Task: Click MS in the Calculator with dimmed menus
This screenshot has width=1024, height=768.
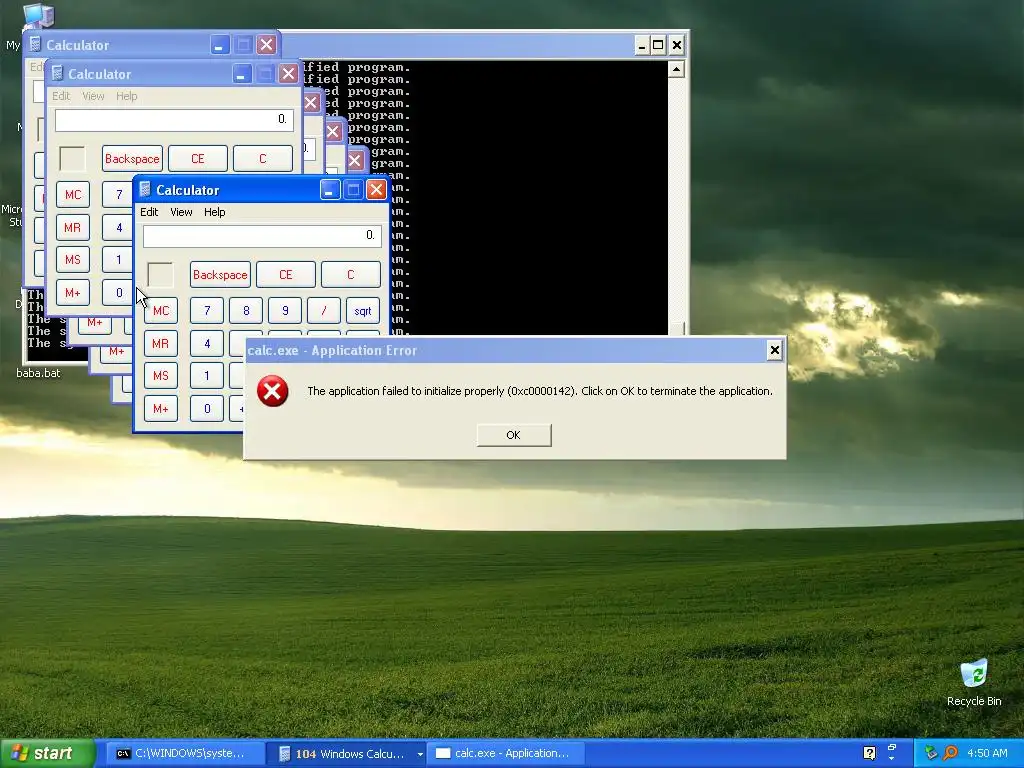Action: [72, 259]
